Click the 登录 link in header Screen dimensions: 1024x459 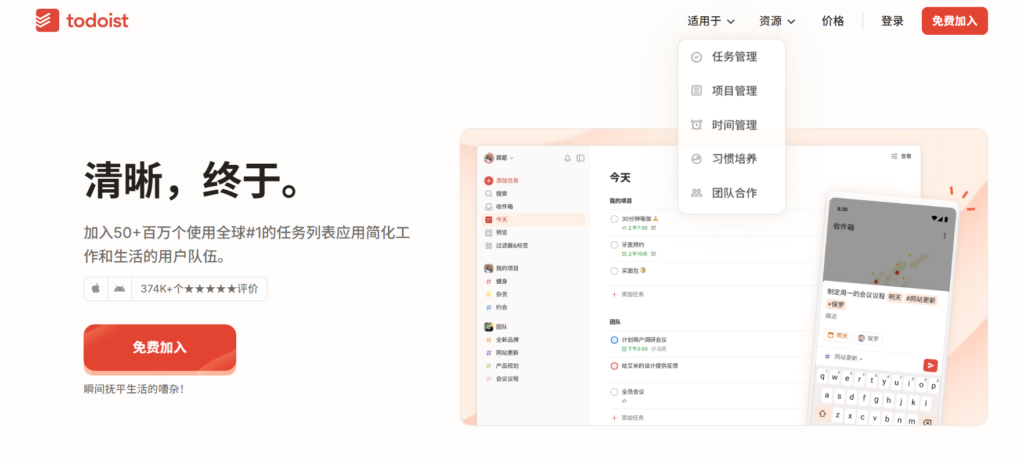point(892,21)
